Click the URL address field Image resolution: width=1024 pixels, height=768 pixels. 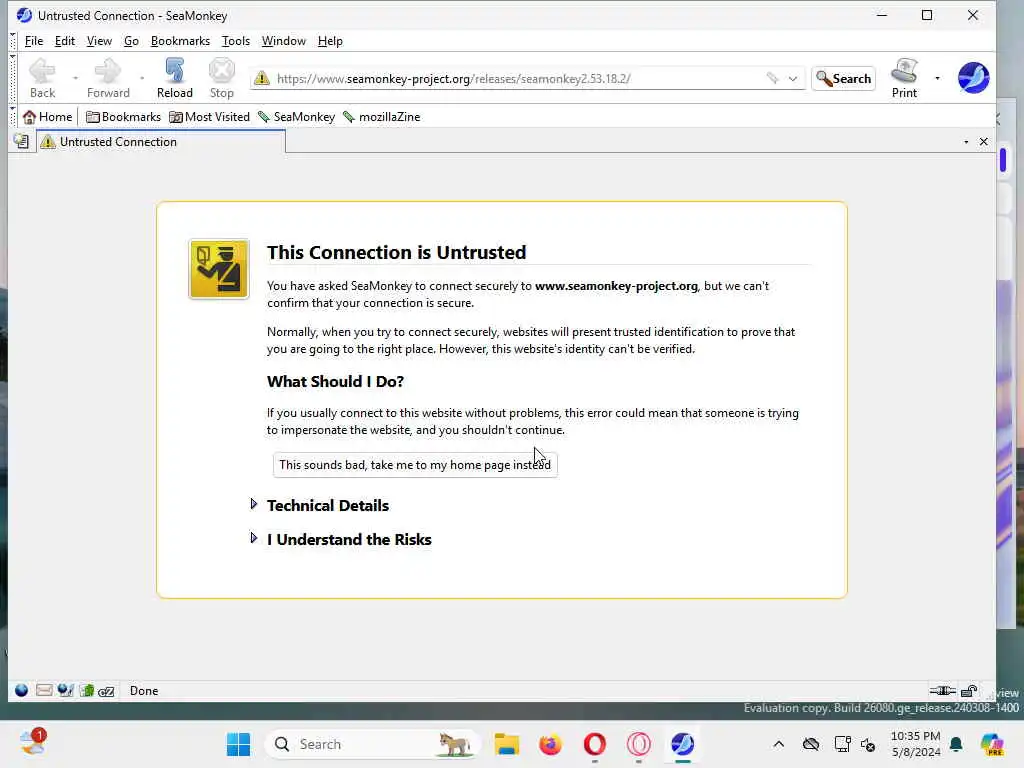click(x=519, y=78)
